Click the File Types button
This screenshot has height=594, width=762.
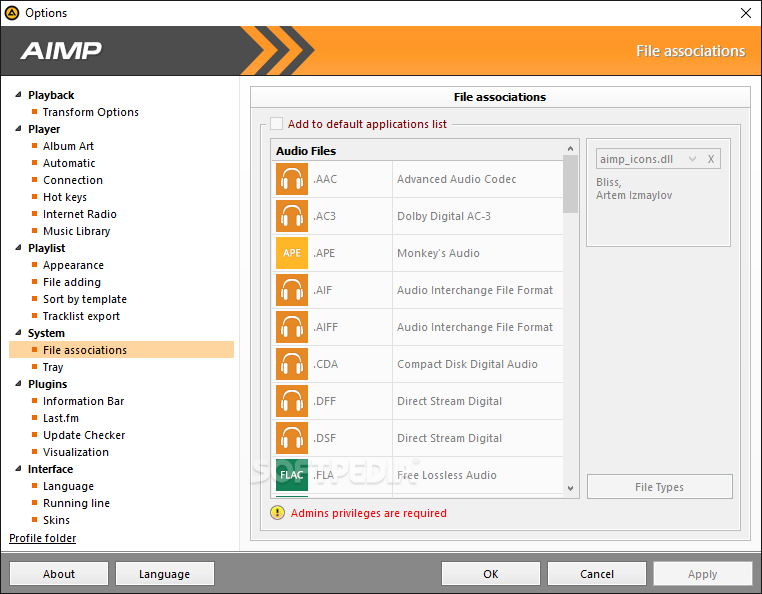click(659, 487)
